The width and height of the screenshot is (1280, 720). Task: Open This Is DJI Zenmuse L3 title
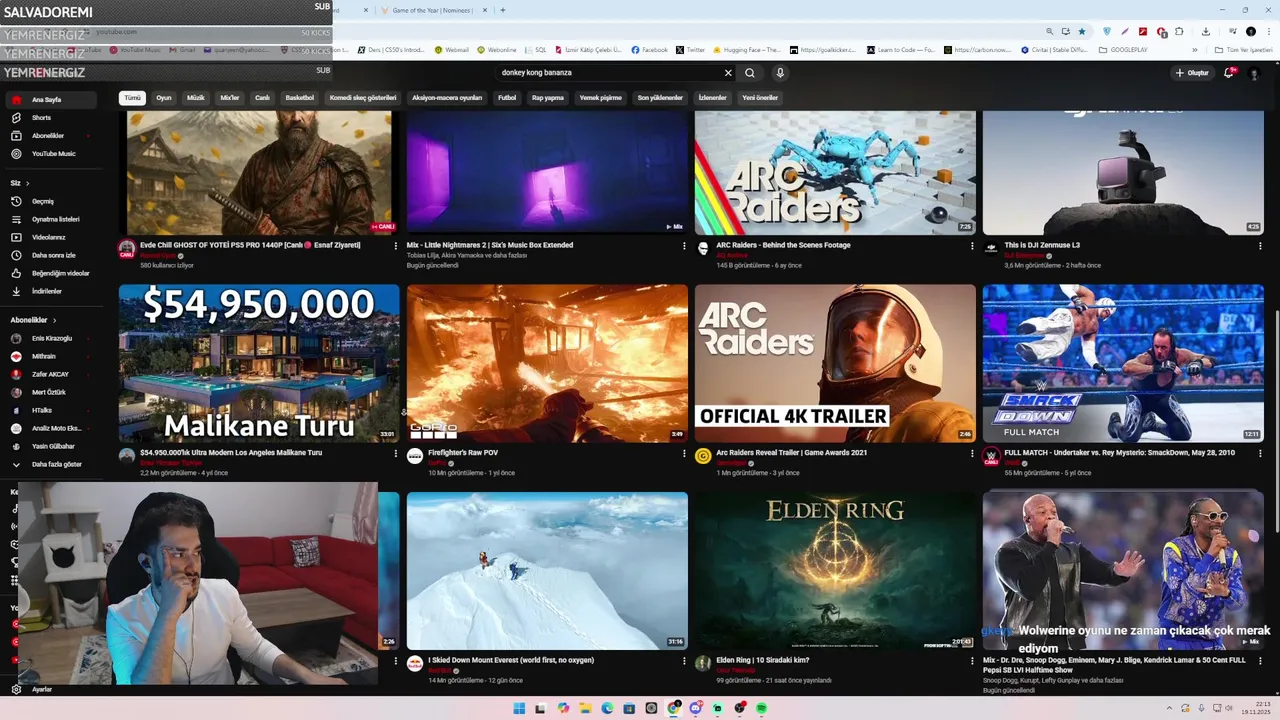[x=1042, y=245]
